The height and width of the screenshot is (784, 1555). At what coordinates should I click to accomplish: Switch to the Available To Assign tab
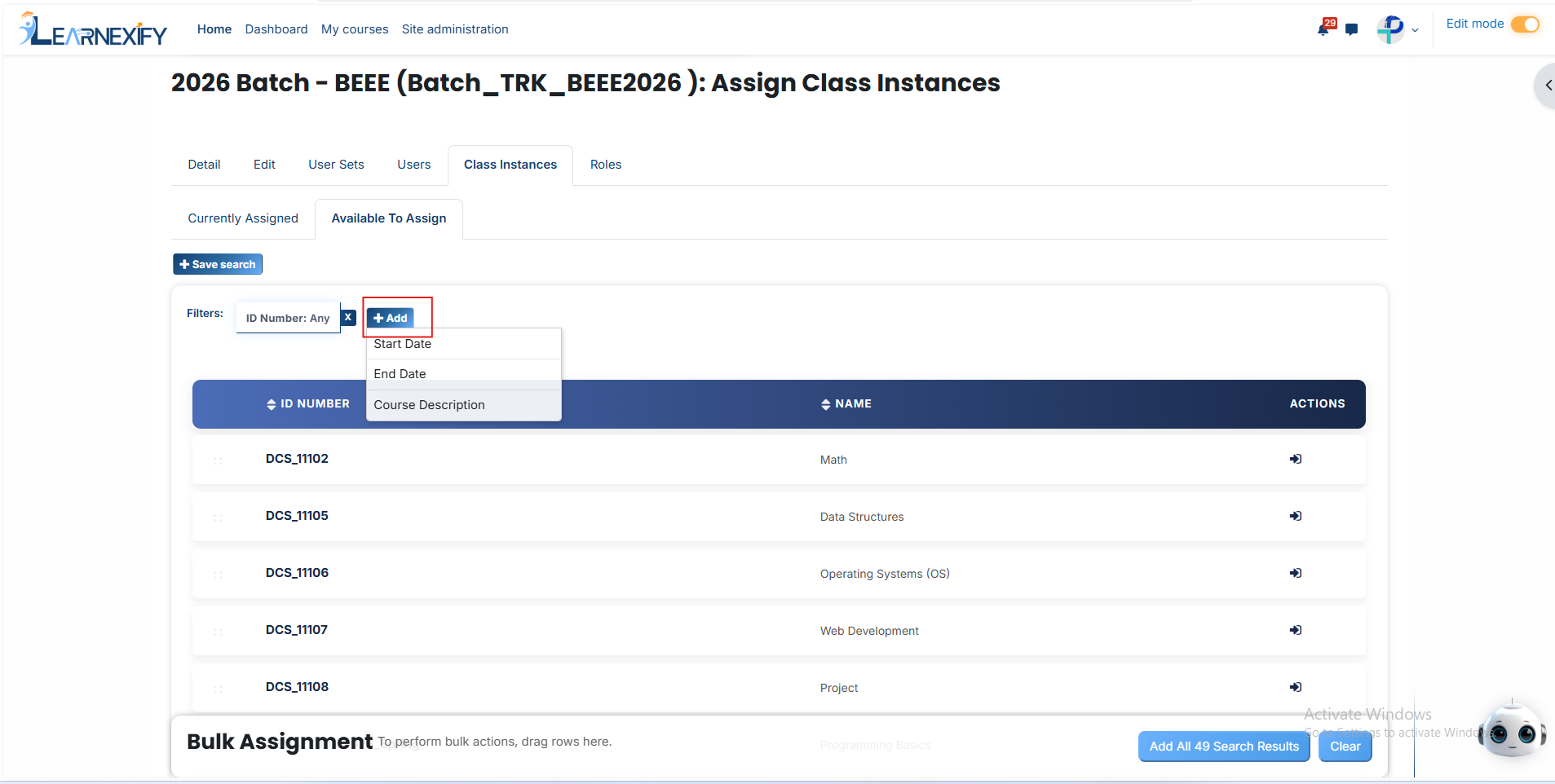(389, 218)
